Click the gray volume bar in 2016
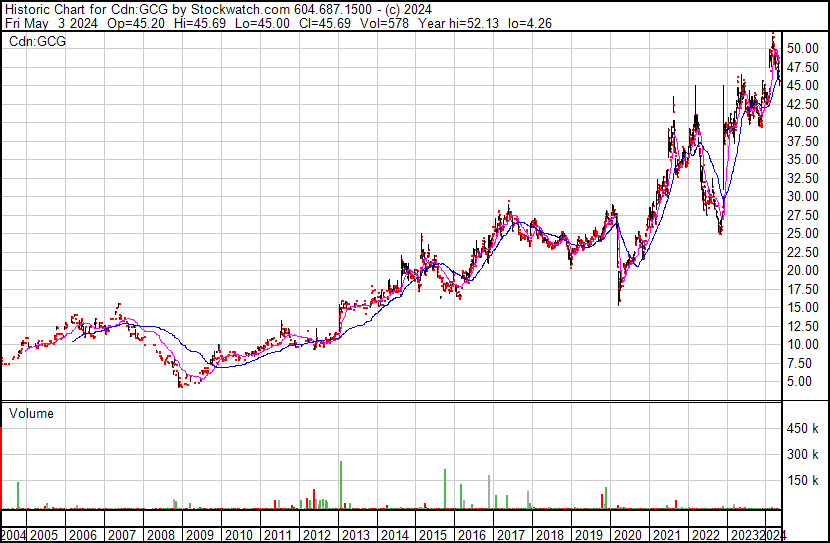The width and height of the screenshot is (830, 543). point(489,492)
